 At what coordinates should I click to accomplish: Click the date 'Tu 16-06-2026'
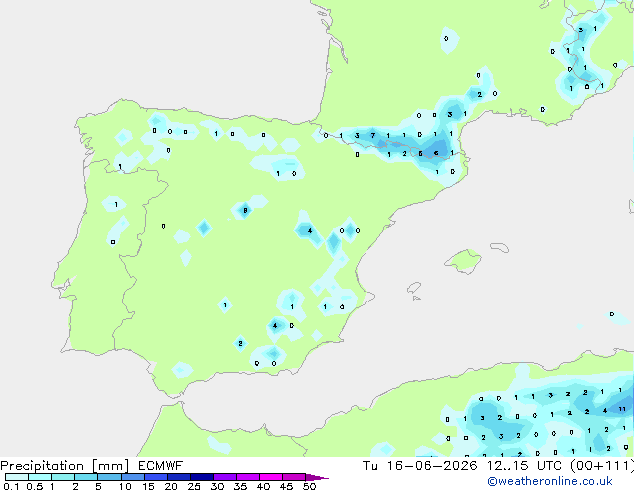point(420,466)
